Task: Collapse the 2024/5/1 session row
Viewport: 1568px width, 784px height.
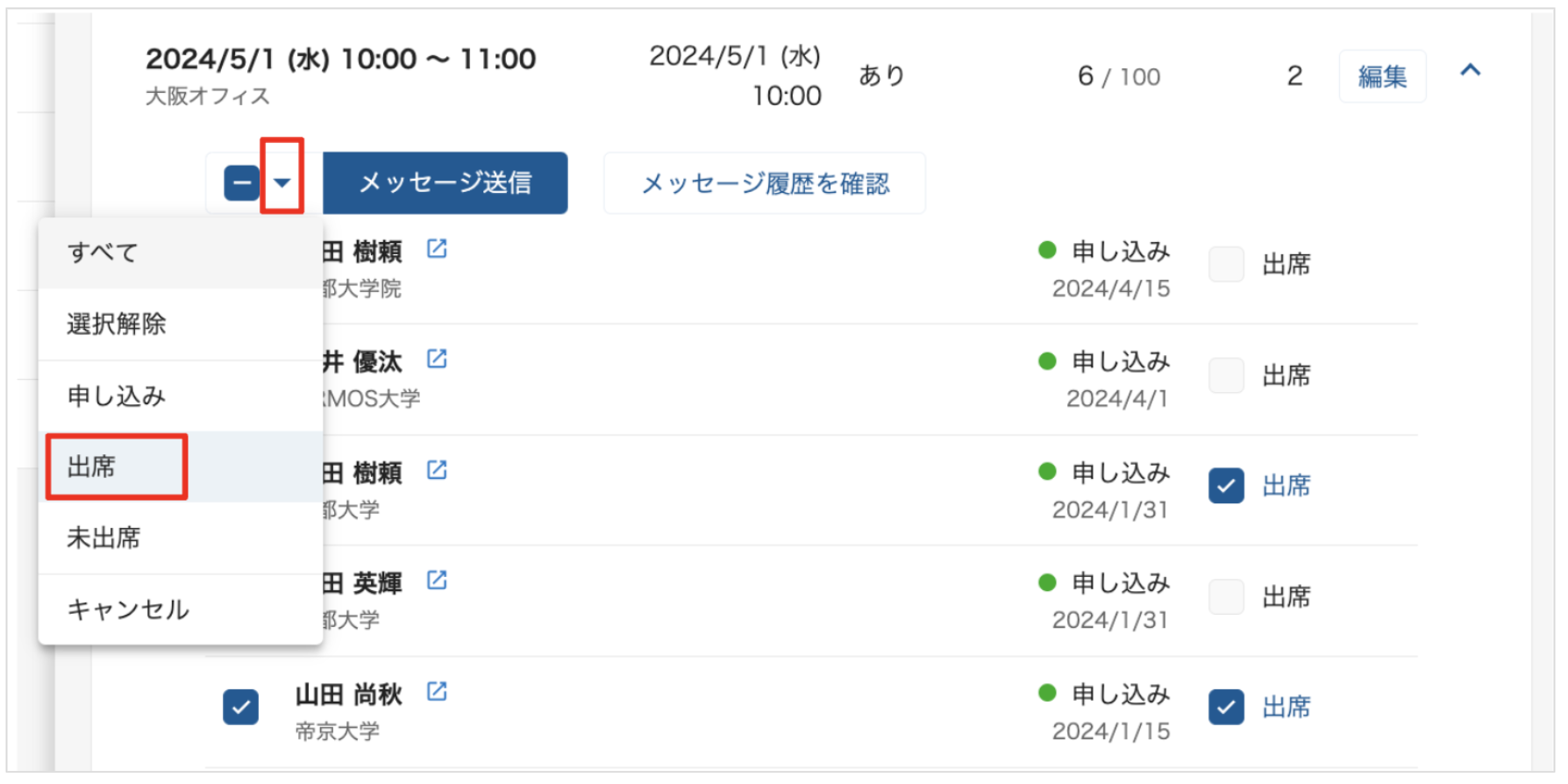Action: tap(1471, 70)
